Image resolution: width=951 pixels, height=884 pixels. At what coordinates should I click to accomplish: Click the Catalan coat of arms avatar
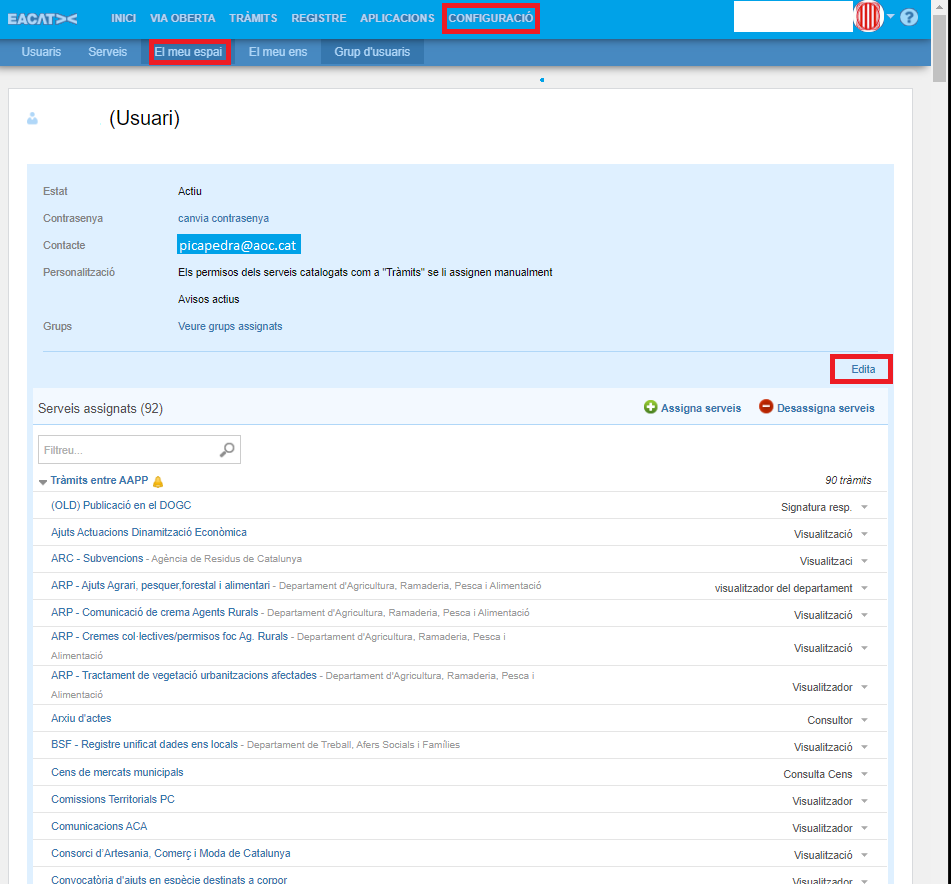(x=868, y=17)
